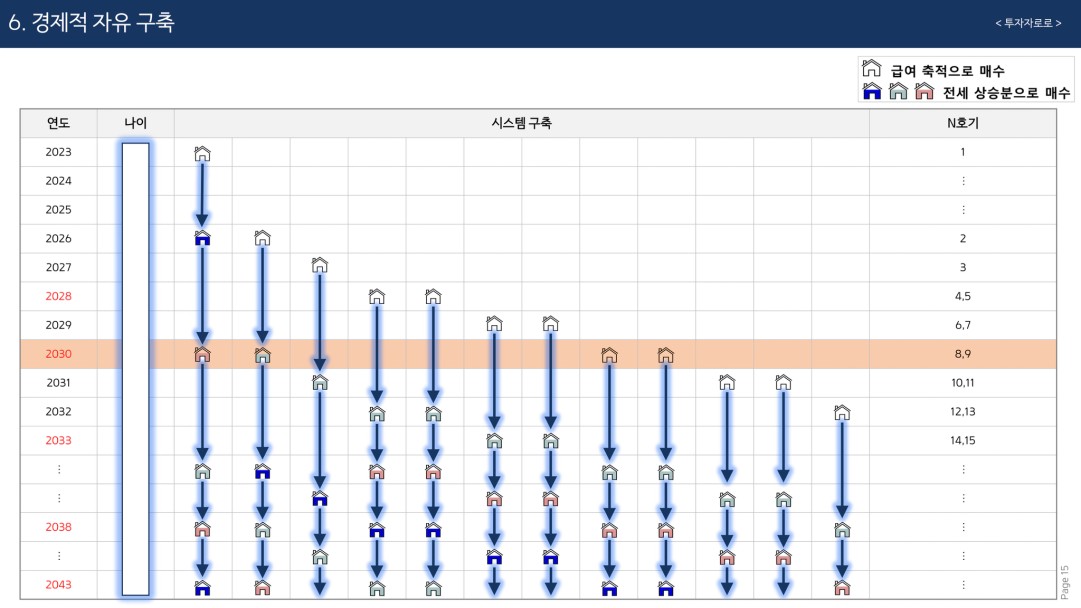Select the year cell '2025'
This screenshot has height=608, width=1081.
pos(59,210)
